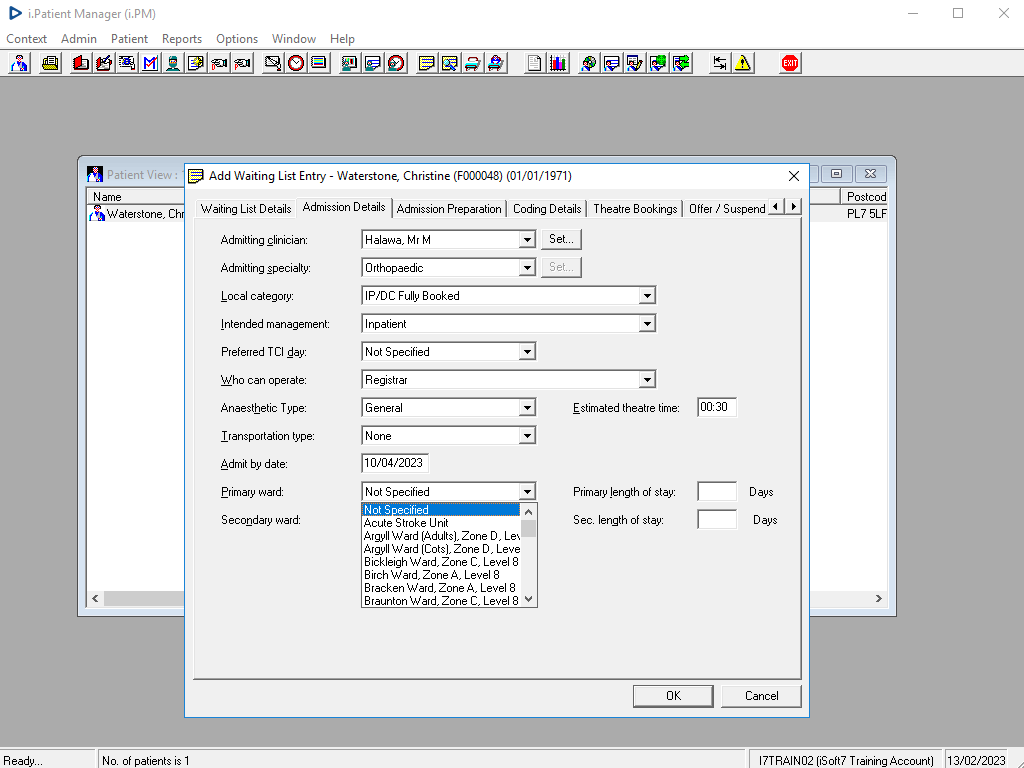
Task: Click the red EXIT stop sign icon
Action: pos(790,63)
